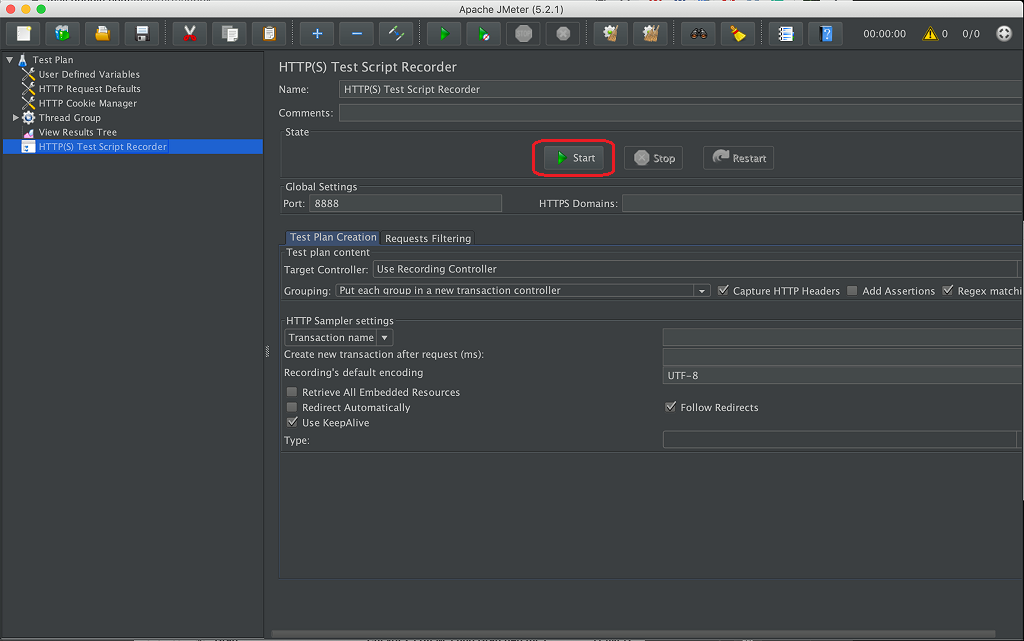Click the HTTPS Domains field
Viewport: 1024px width, 641px height.
(822, 204)
